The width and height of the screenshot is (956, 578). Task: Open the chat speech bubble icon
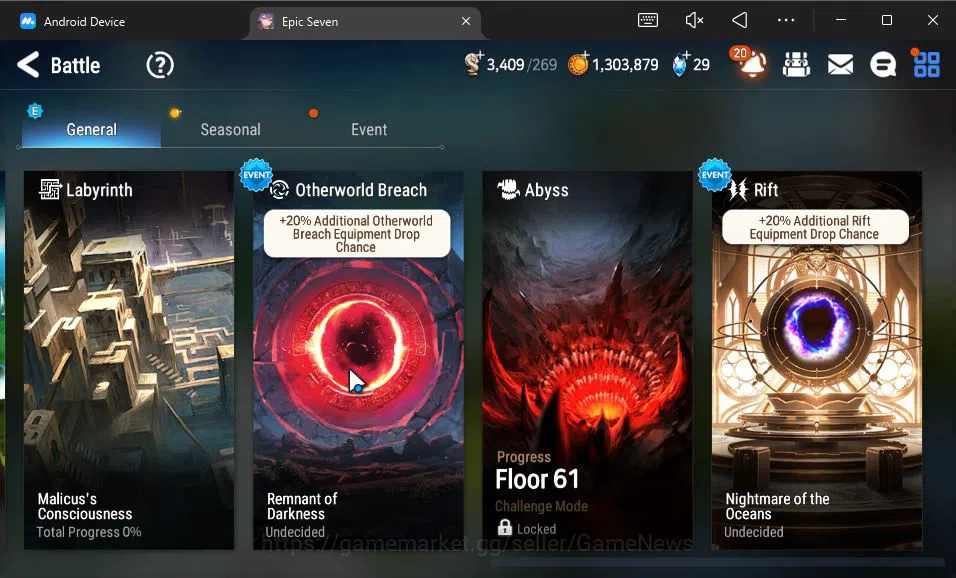883,64
